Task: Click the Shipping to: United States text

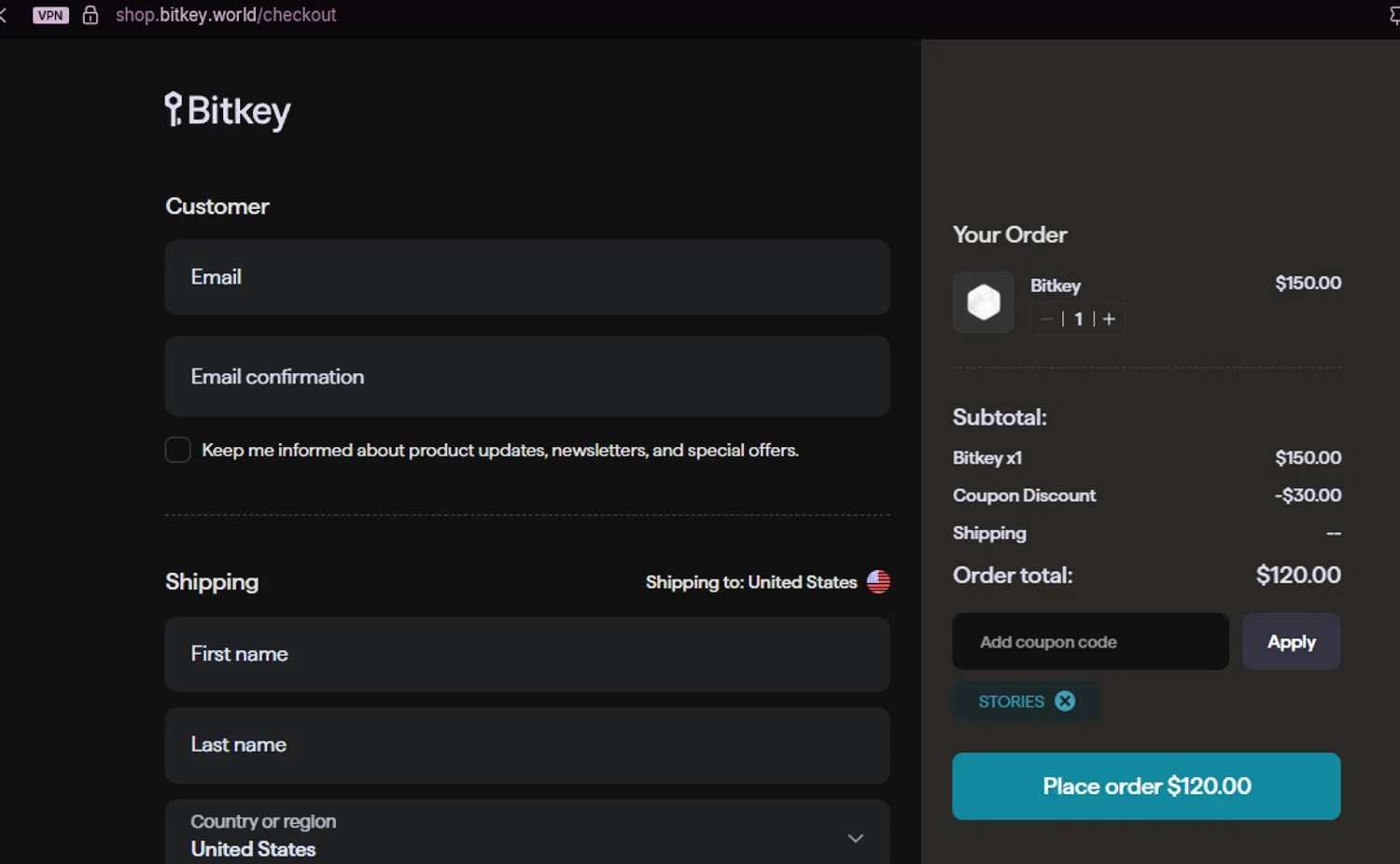Action: coord(751,582)
